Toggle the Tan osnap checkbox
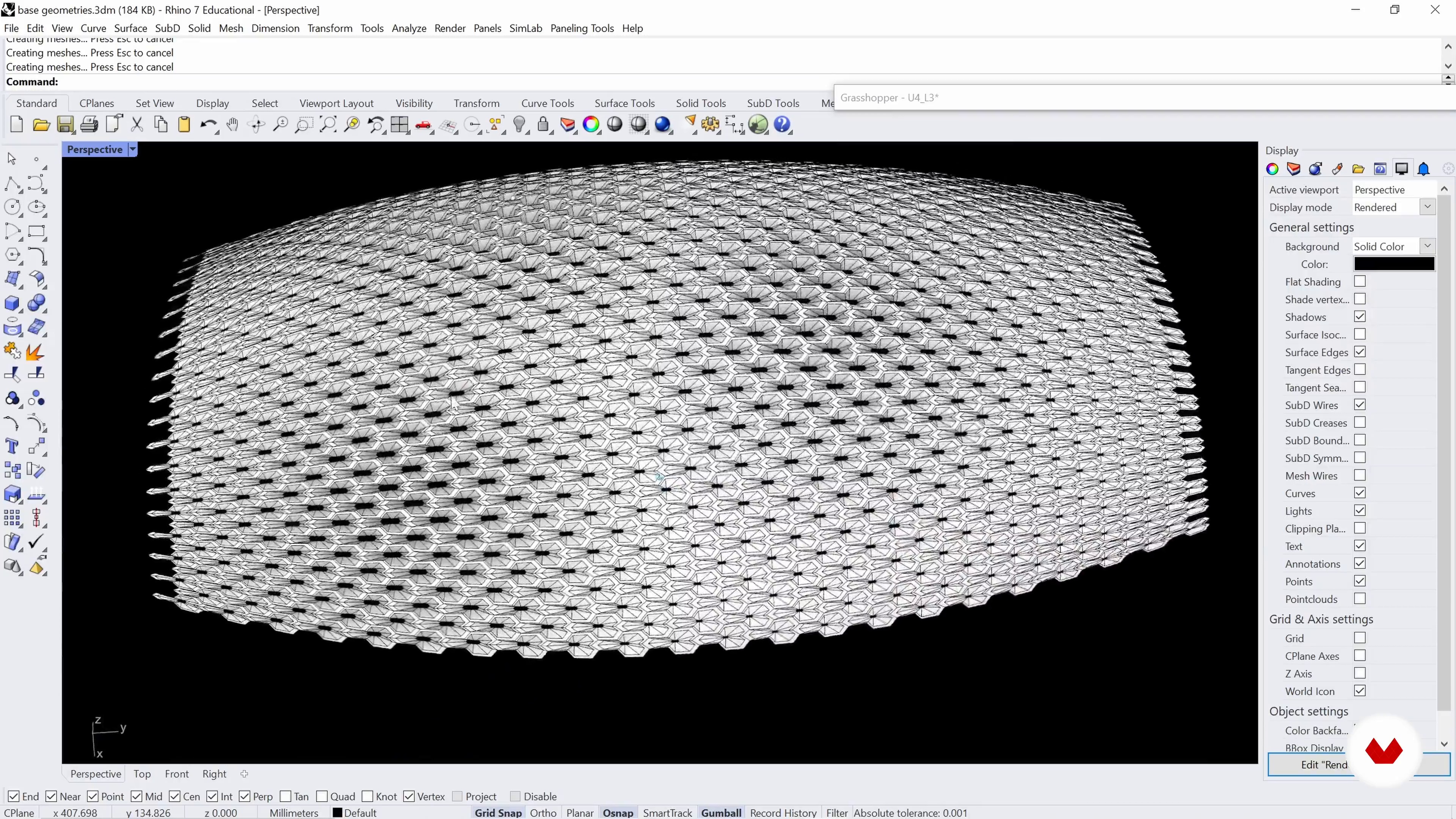Screen dimensions: 1456x819 286,796
